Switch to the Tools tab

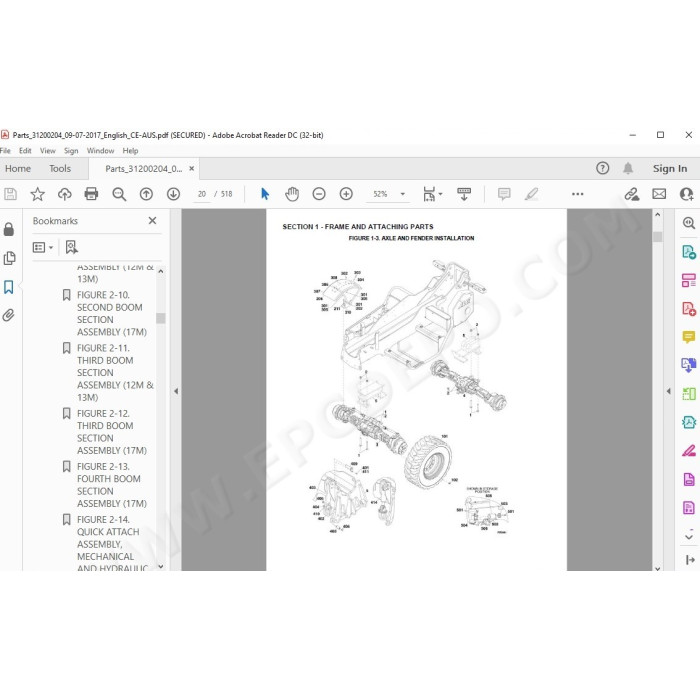[x=60, y=168]
